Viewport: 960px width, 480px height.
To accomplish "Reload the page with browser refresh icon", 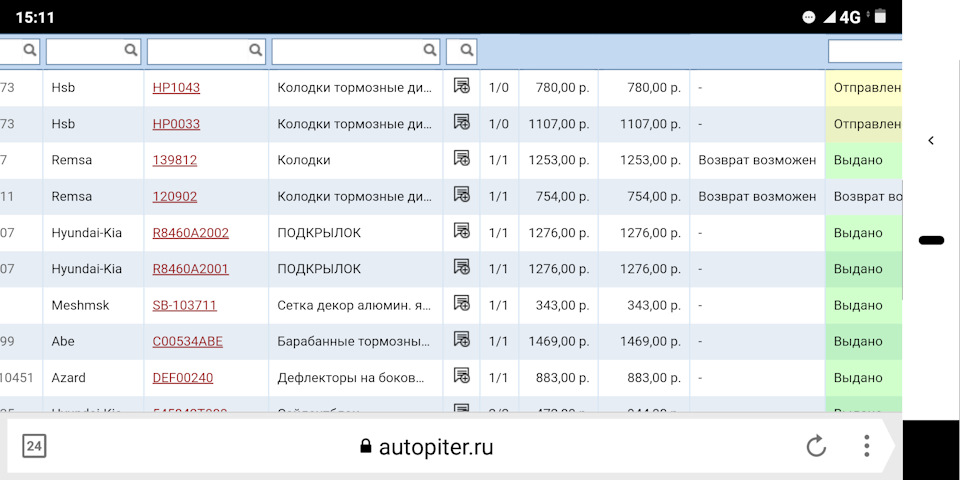I will coord(816,447).
